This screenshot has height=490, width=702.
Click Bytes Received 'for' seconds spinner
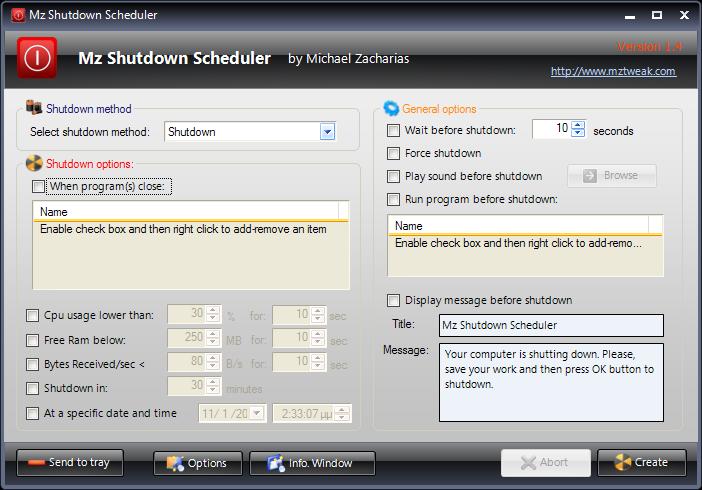click(318, 362)
